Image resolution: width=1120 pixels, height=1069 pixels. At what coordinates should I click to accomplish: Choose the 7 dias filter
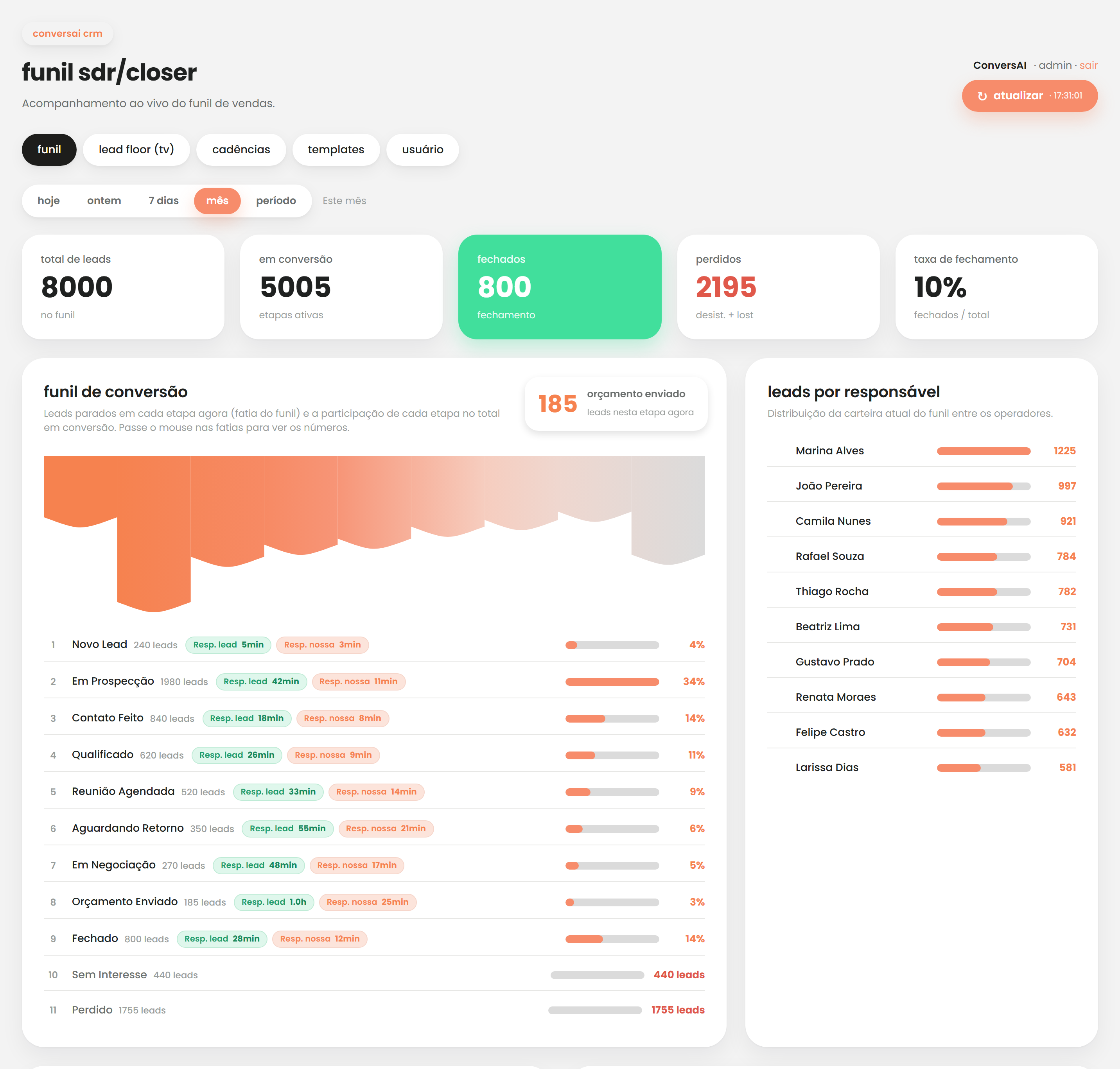163,201
